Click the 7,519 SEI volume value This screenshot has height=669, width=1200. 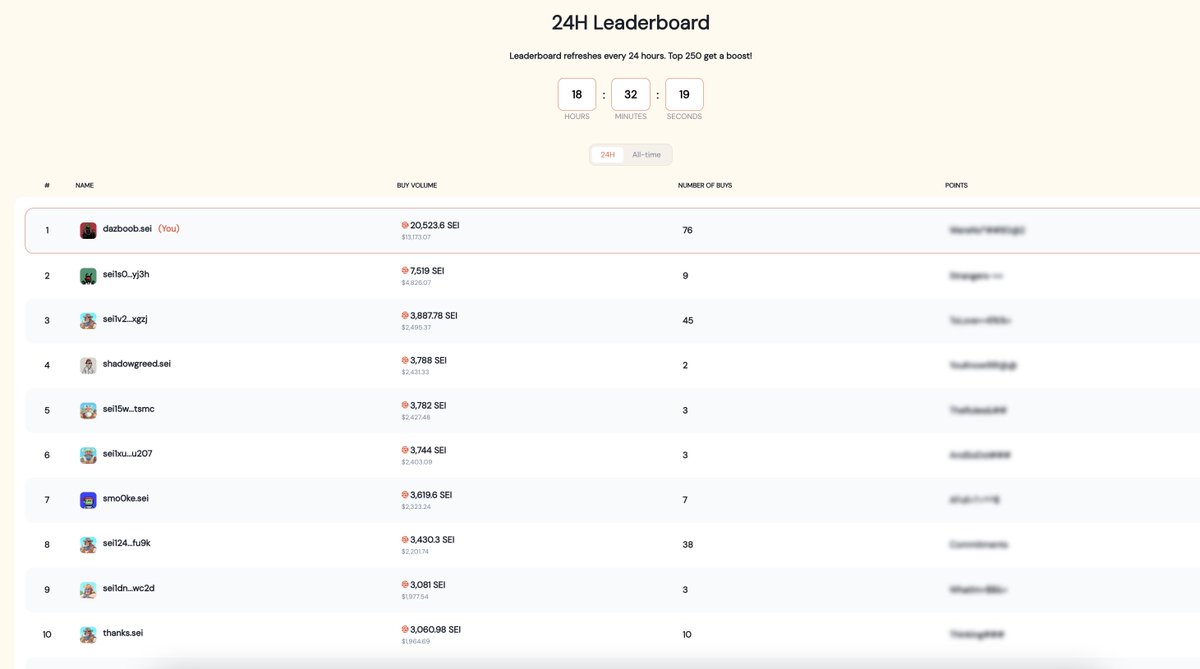pos(427,270)
